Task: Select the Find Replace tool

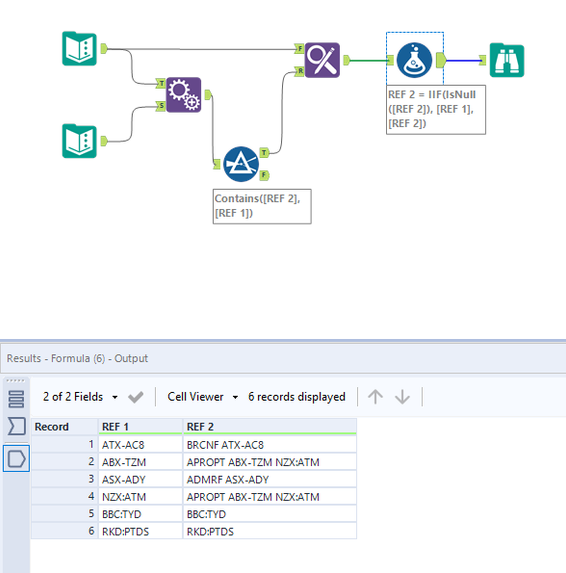Action: pyautogui.click(x=322, y=60)
